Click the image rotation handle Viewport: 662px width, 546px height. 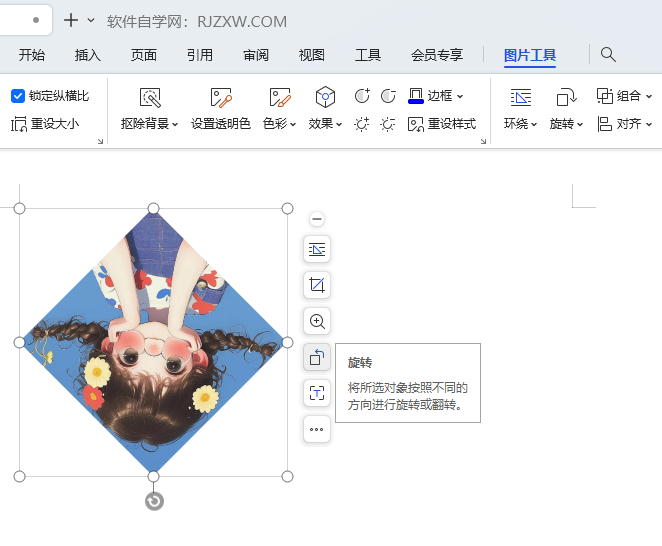(x=154, y=501)
